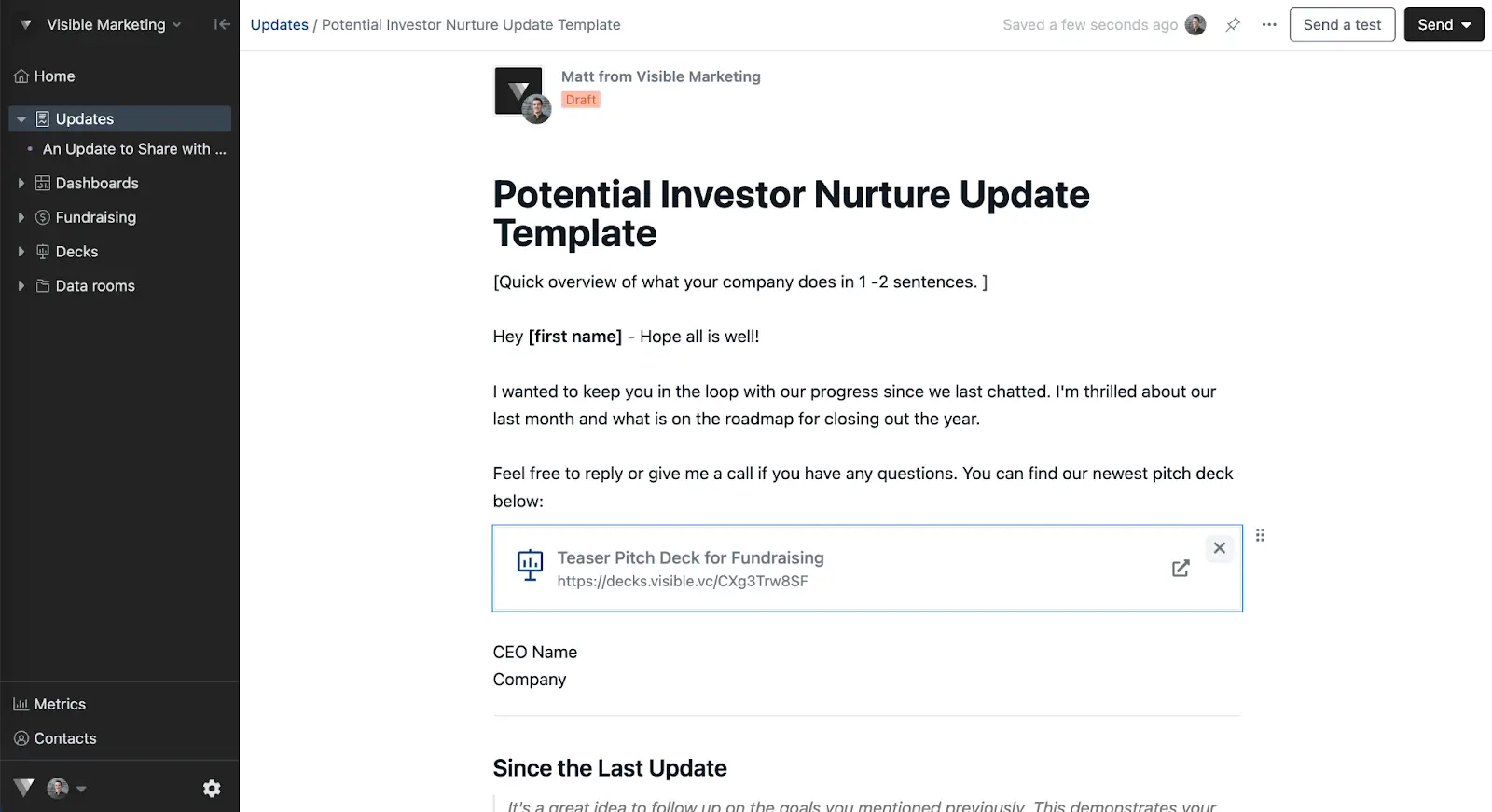The height and width of the screenshot is (812, 1492).
Task: Expand the Fundraising section
Action: (21, 216)
